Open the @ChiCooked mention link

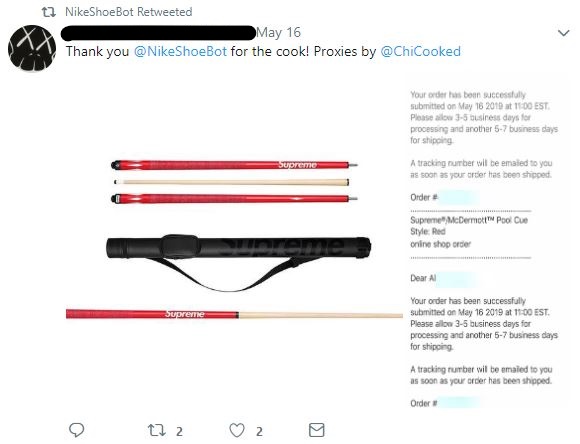pyautogui.click(x=421, y=51)
